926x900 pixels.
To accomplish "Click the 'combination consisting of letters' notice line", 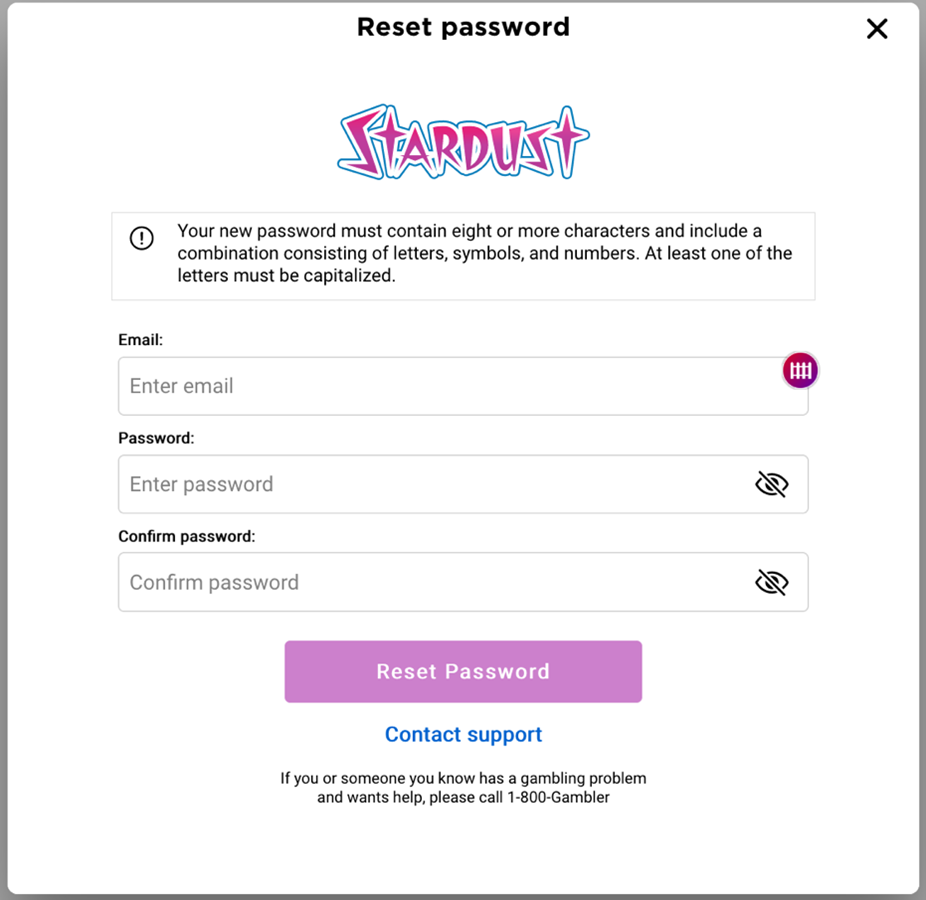I will pyautogui.click(x=485, y=253).
